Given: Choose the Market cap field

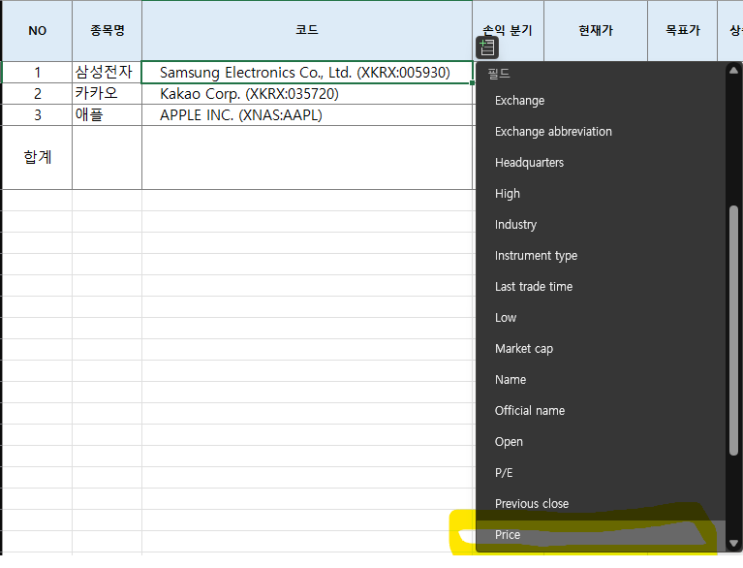Looking at the screenshot, I should (600, 349).
